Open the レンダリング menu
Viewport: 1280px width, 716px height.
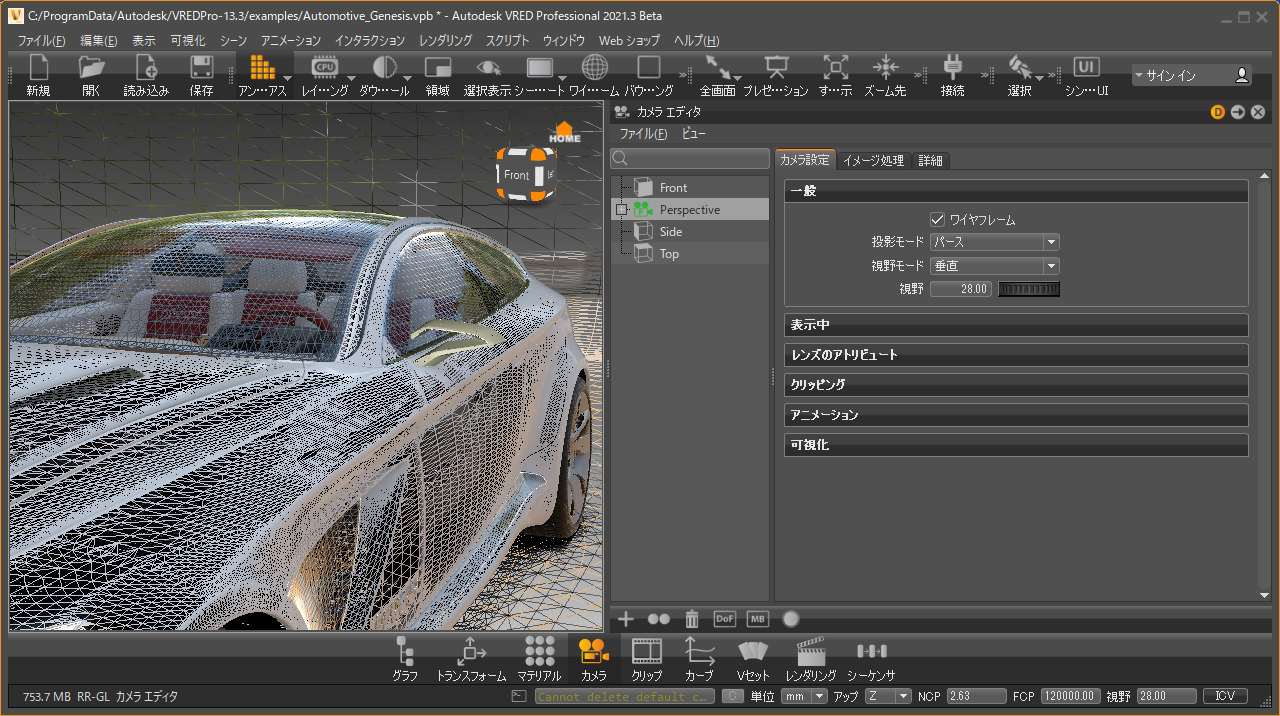(445, 41)
